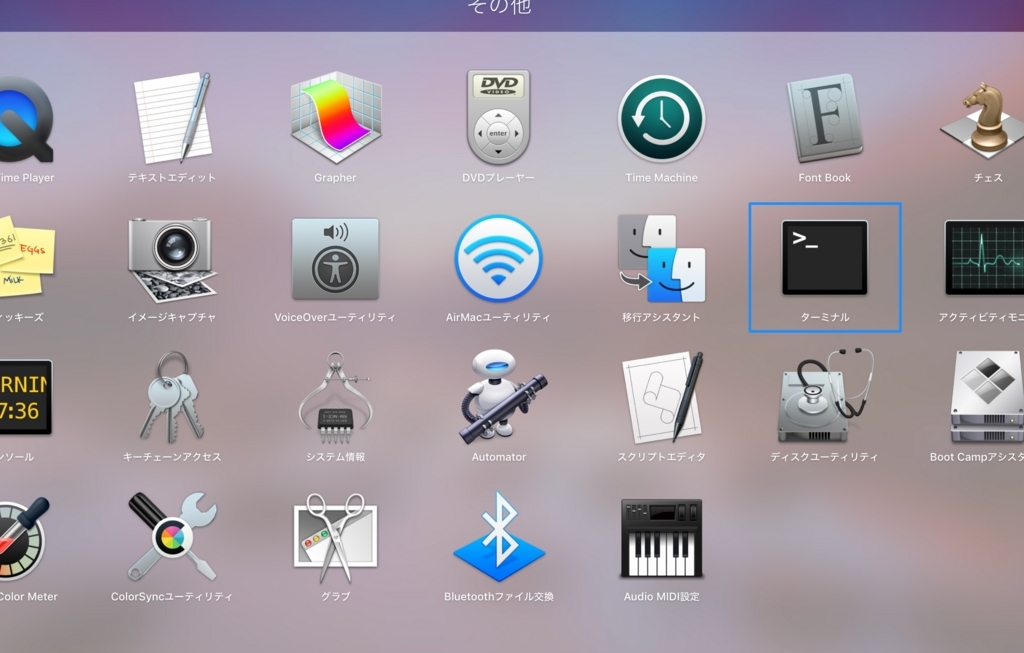This screenshot has width=1024, height=653.
Task: Launch Audio MIDI設定
Action: coord(662,538)
